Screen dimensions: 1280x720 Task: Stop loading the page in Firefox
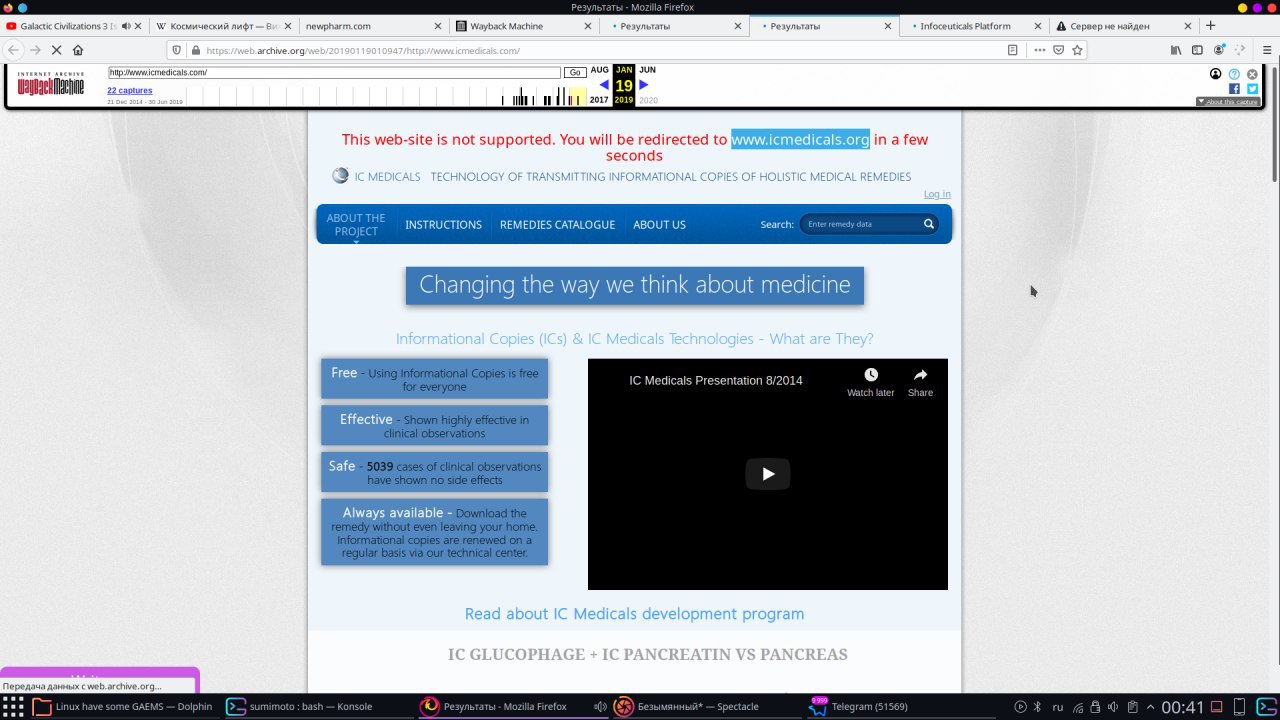click(56, 50)
